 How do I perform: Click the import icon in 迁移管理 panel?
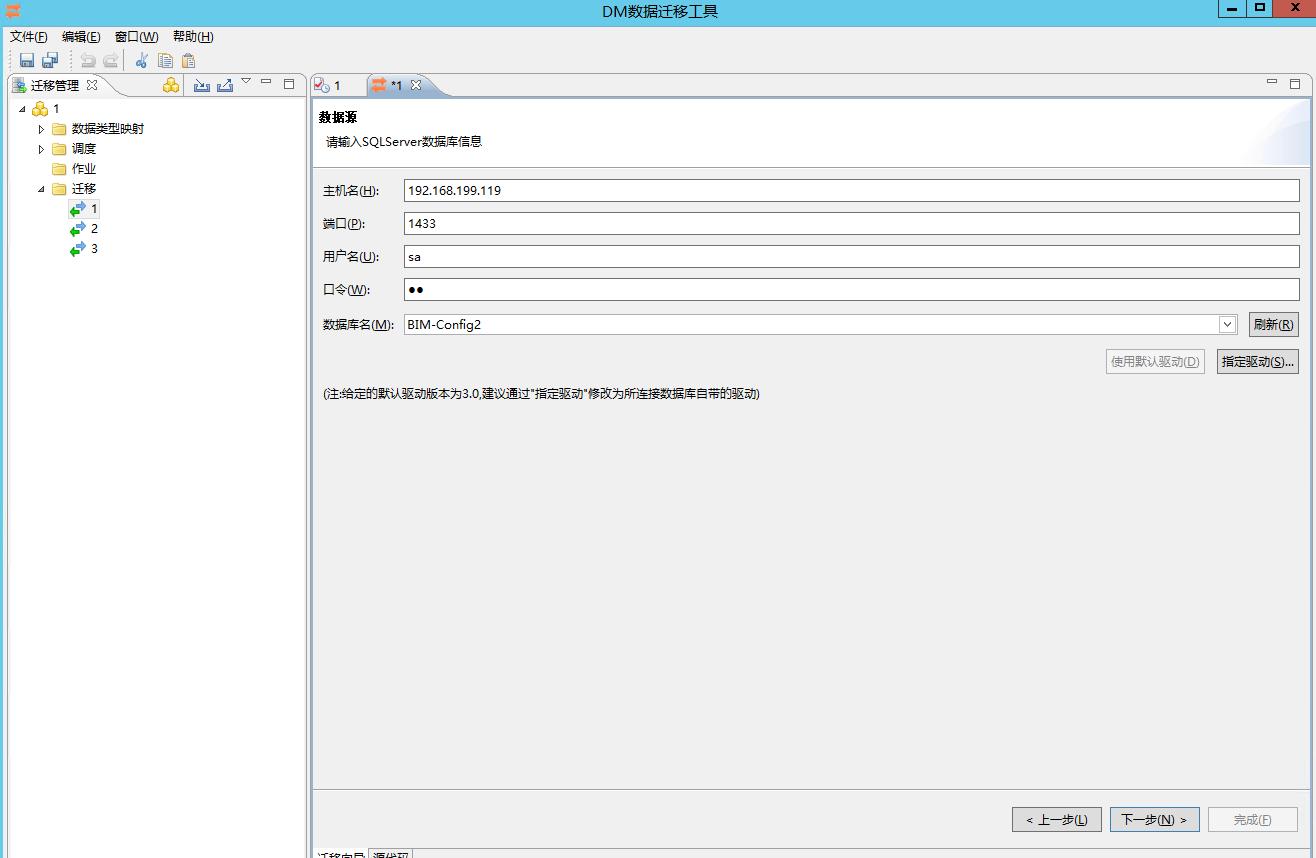pos(202,85)
